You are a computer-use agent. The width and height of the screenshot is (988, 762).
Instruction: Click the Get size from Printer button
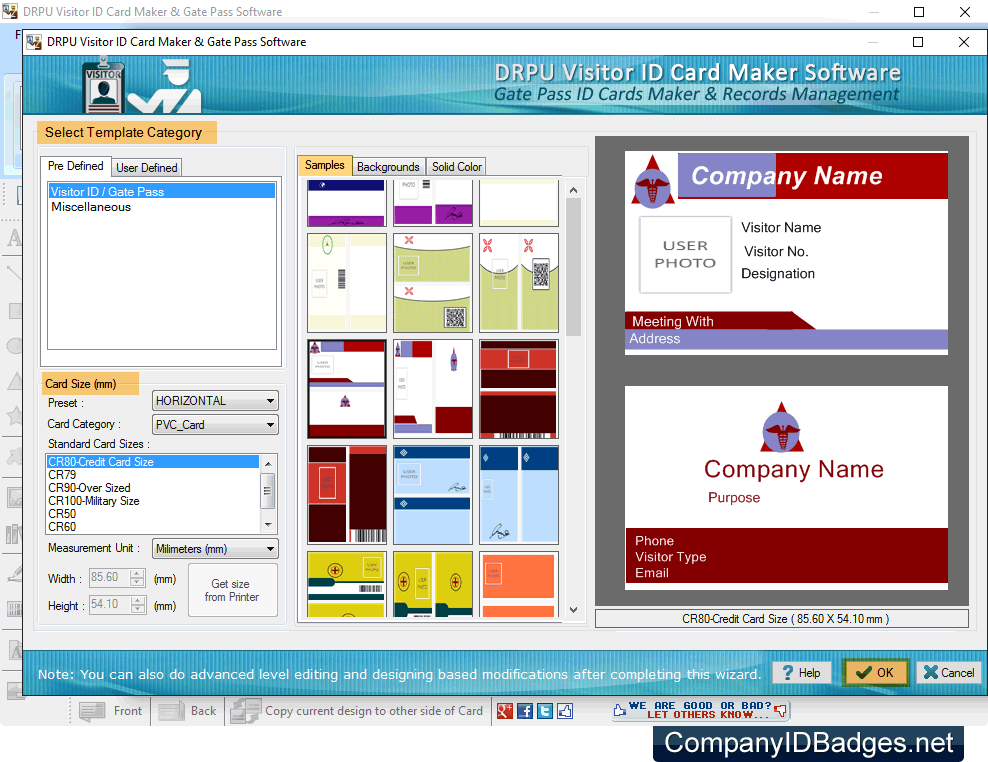232,591
